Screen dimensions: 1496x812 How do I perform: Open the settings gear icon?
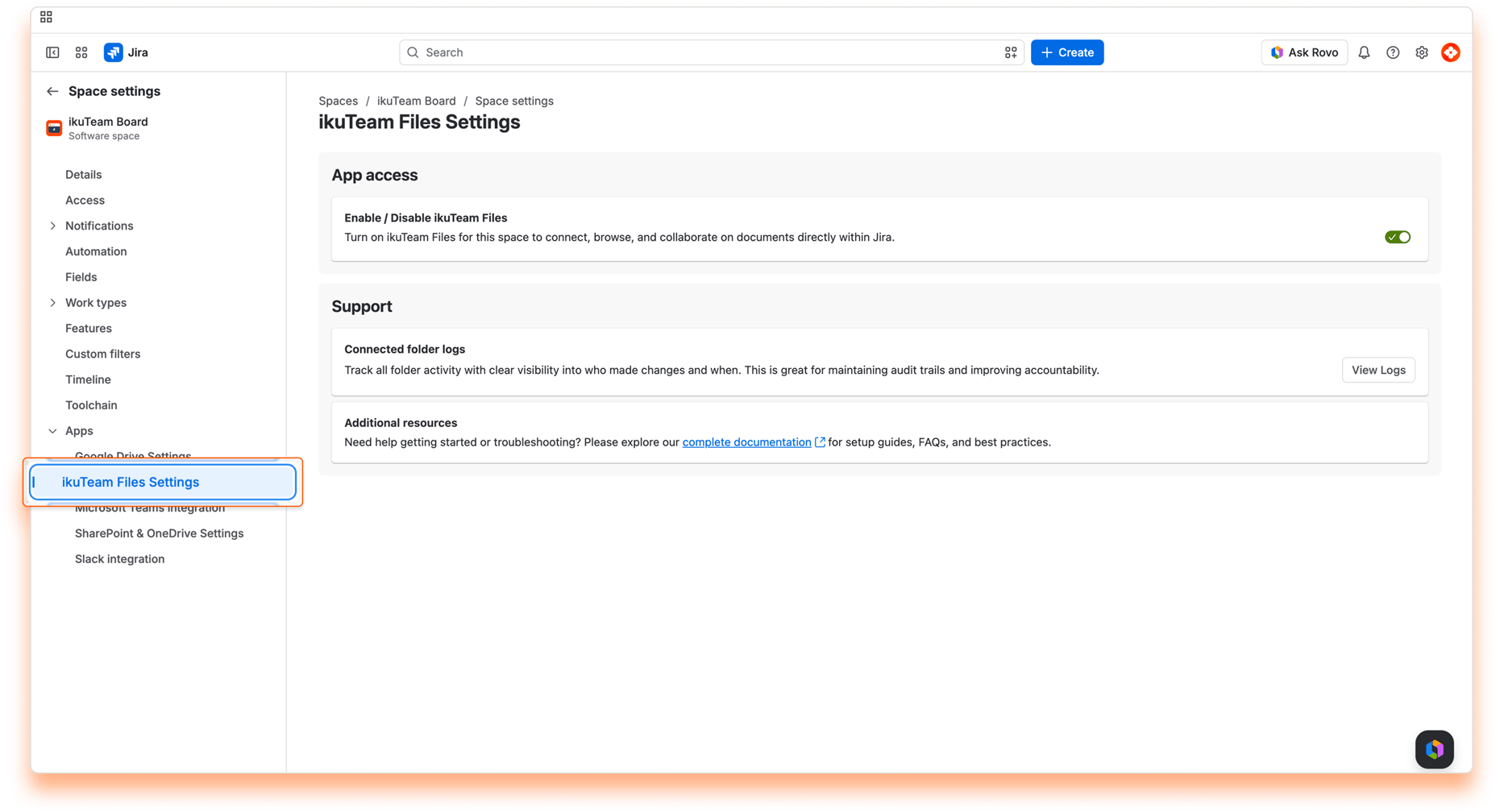[x=1422, y=52]
